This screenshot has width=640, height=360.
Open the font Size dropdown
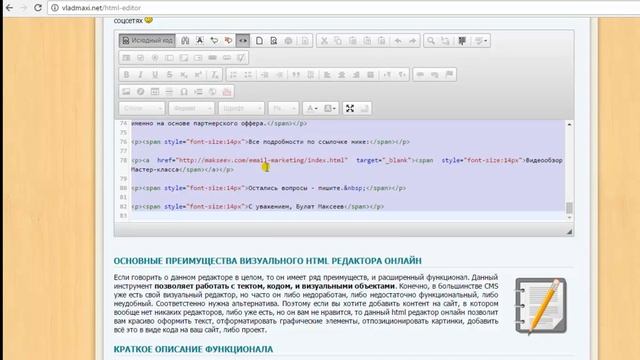coord(283,108)
